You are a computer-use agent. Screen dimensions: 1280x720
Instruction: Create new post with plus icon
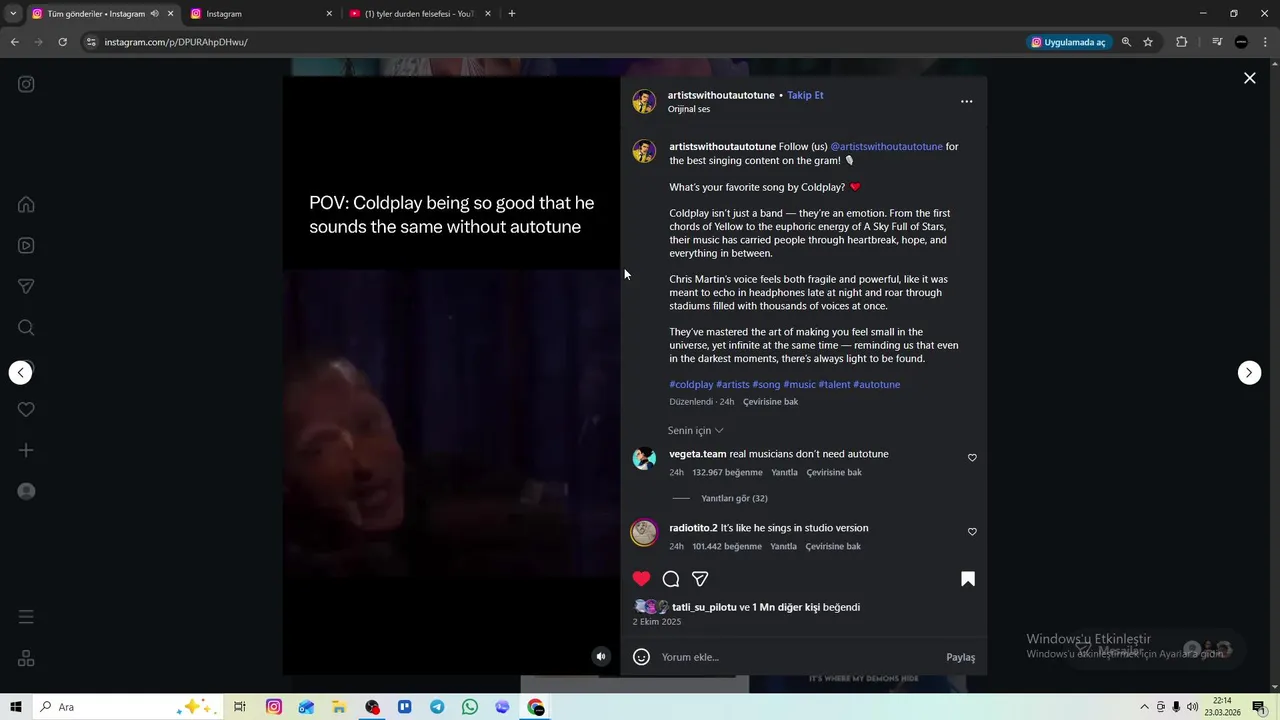click(x=26, y=450)
